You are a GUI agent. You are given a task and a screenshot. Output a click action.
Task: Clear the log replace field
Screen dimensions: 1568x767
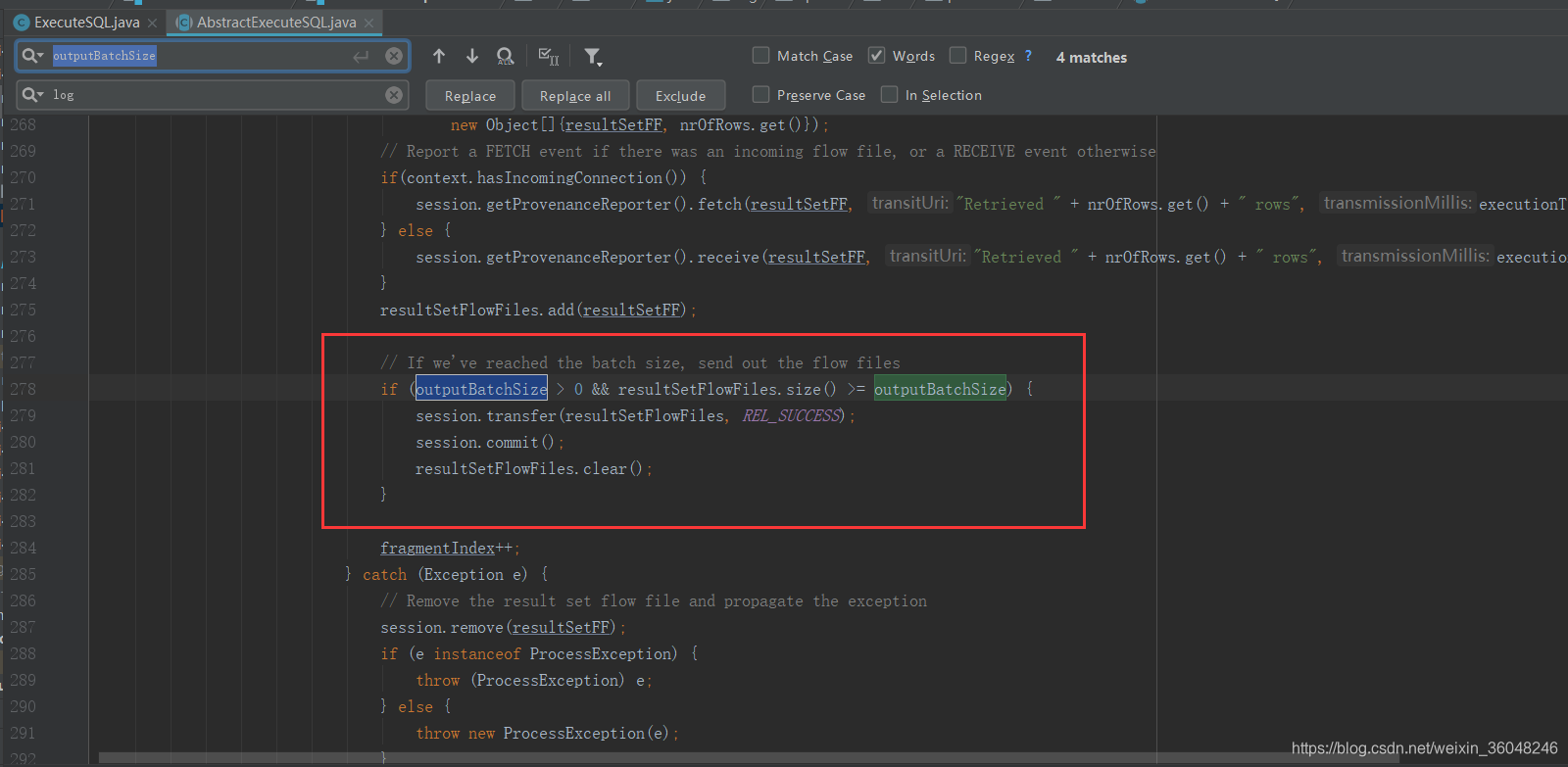(x=394, y=95)
